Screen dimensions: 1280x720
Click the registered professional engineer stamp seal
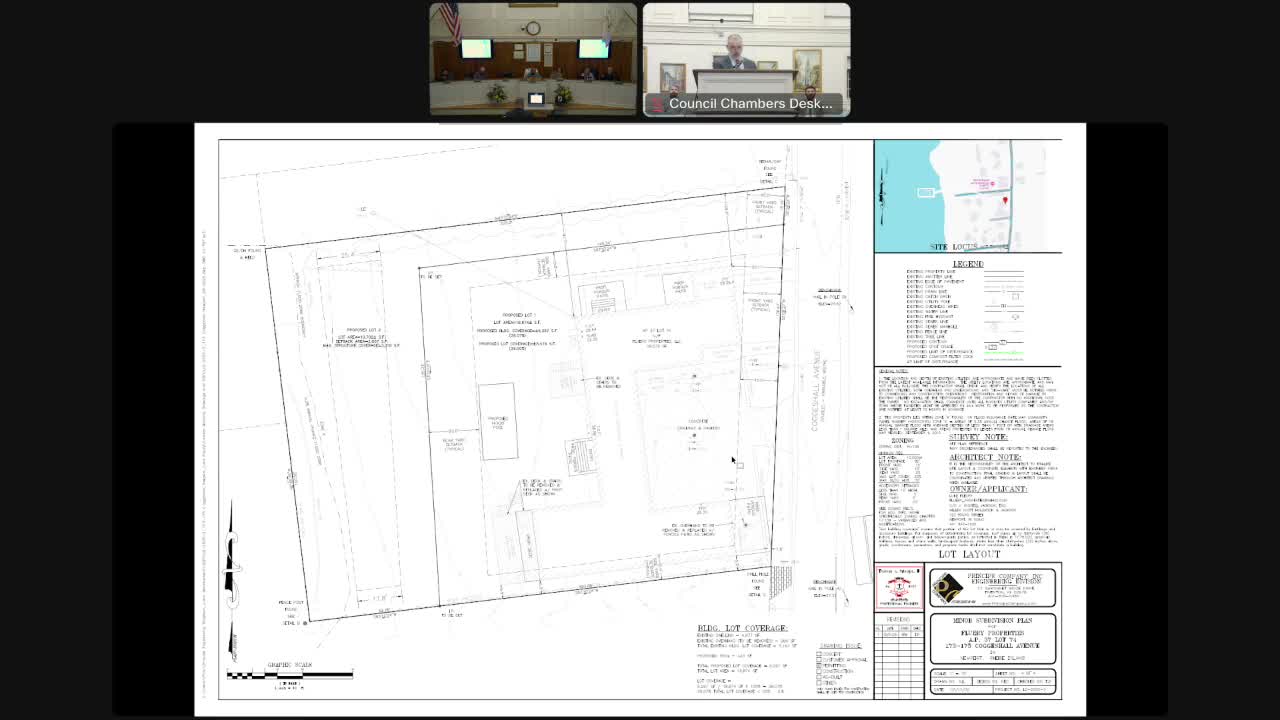899,587
